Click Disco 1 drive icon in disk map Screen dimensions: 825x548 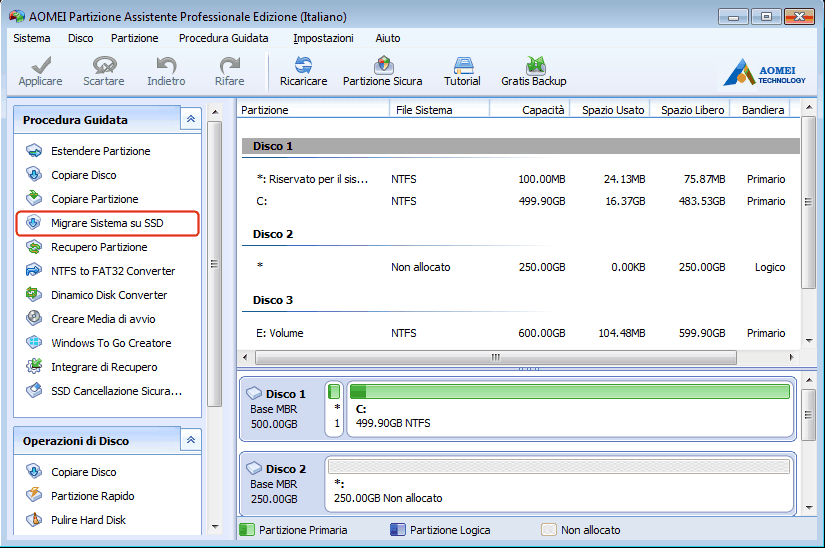tap(254, 393)
